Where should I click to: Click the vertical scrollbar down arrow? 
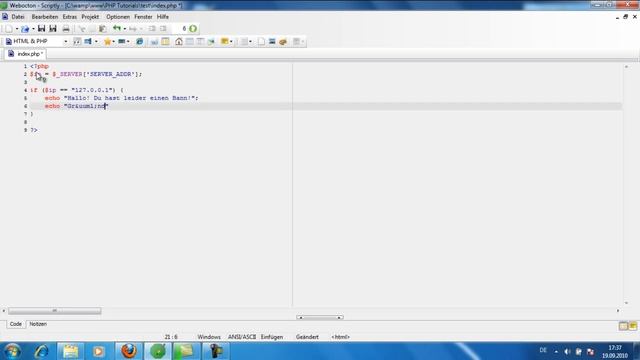[x=627, y=303]
